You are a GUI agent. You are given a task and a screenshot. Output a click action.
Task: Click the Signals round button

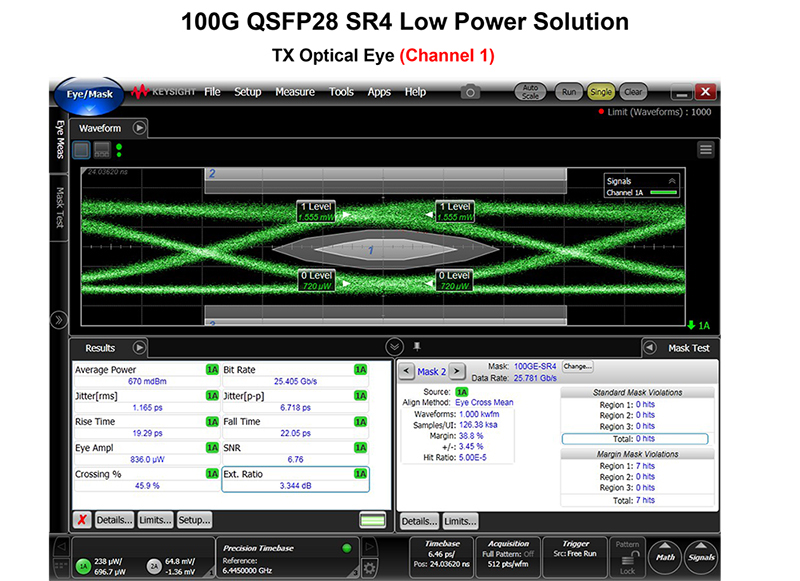tap(701, 558)
